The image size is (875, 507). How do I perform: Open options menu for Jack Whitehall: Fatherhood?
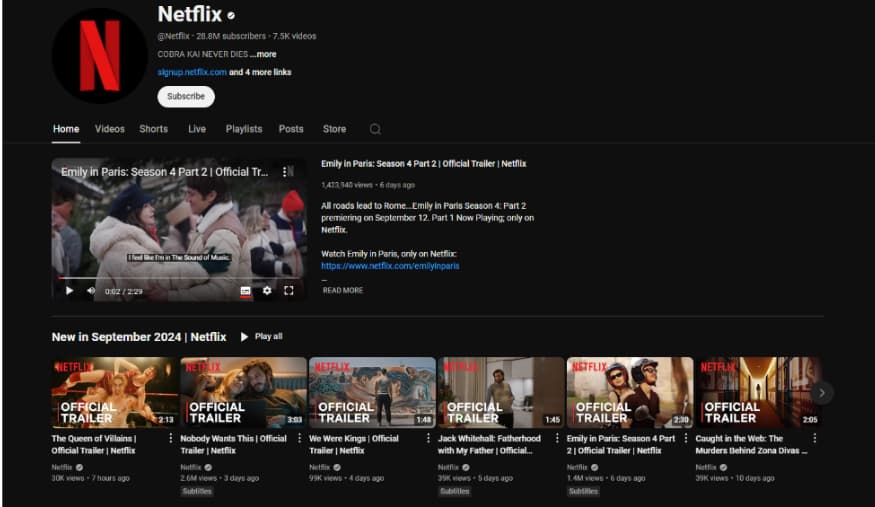click(557, 438)
